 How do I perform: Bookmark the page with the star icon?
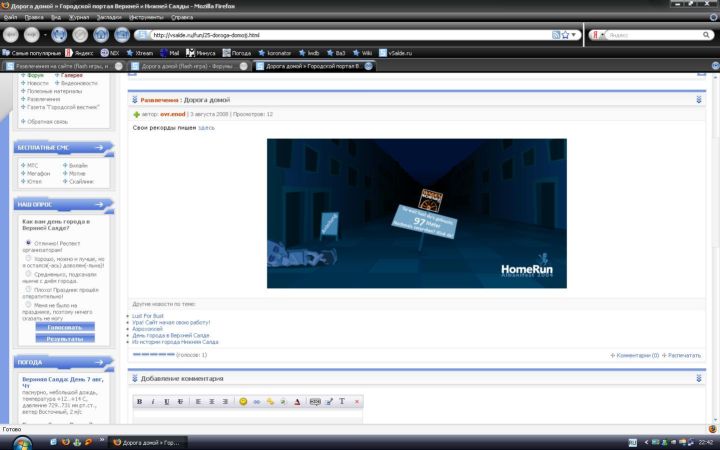coord(567,34)
